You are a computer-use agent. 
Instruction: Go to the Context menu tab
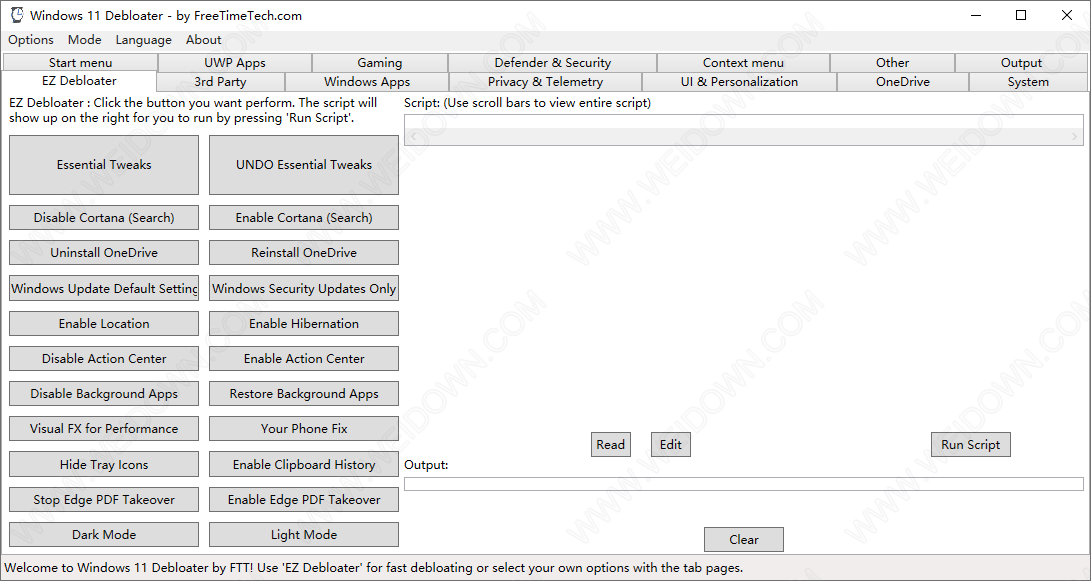(x=743, y=63)
